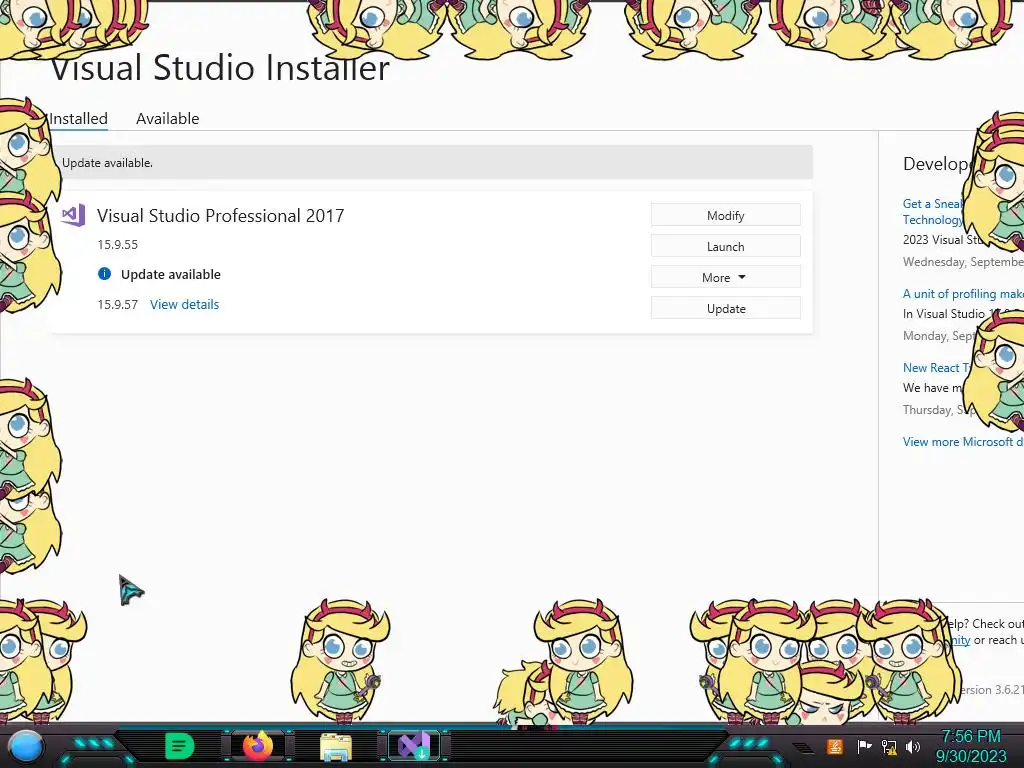The height and width of the screenshot is (768, 1024).
Task: Select version number 15.9.55 text
Action: click(118, 244)
